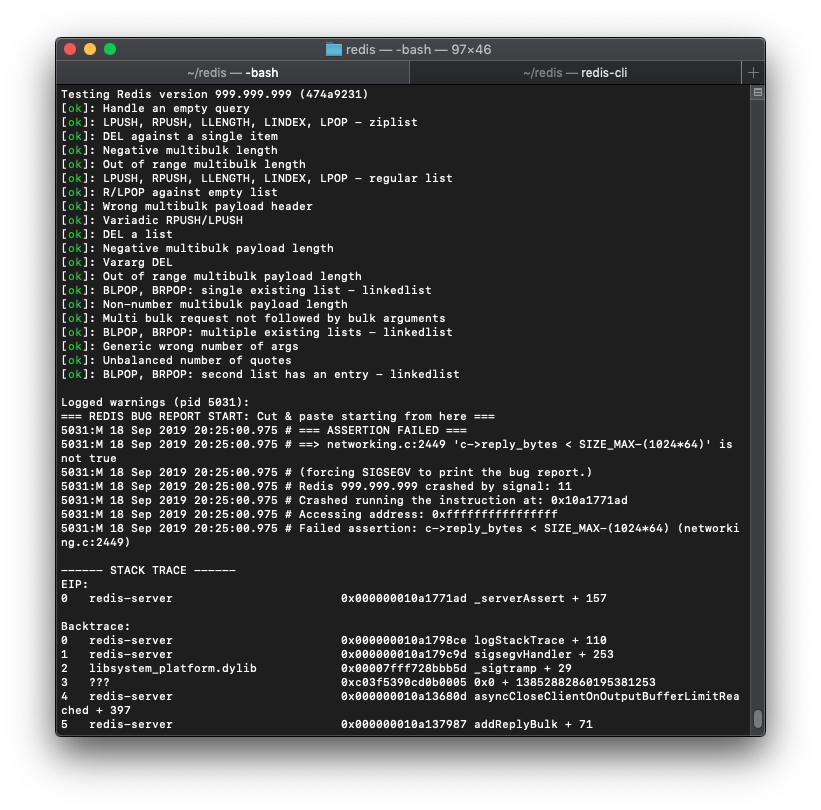The width and height of the screenshot is (821, 810).
Task: Close the Terminal window with red button
Action: tap(70, 49)
